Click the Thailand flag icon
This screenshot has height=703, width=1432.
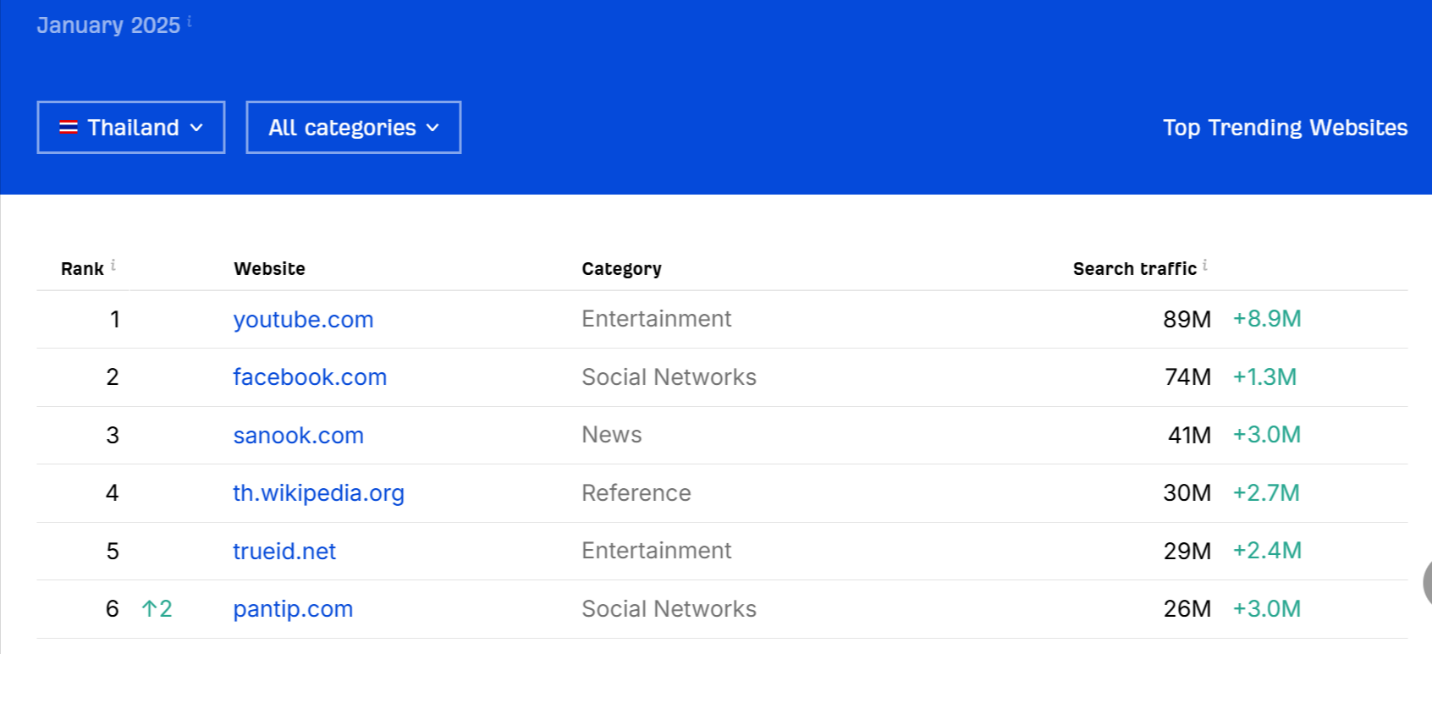68,127
